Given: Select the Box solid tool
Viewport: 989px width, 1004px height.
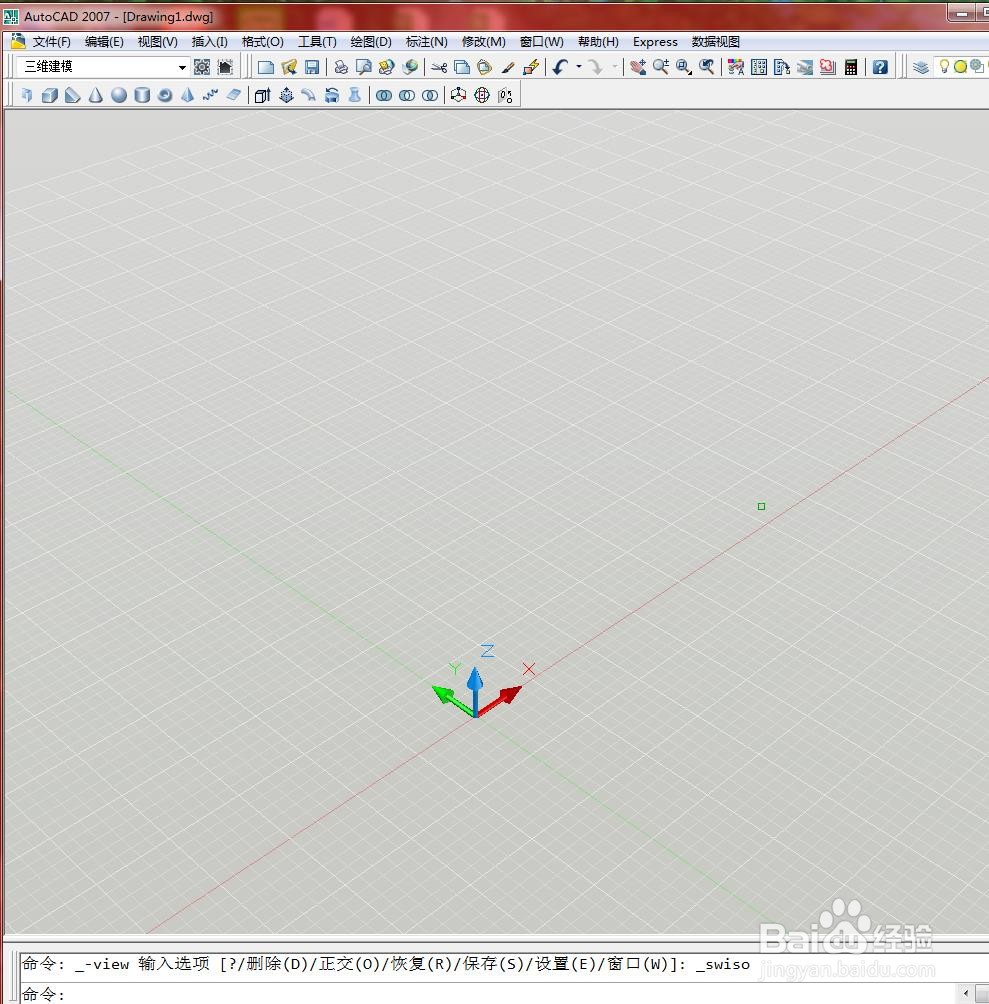Looking at the screenshot, I should pyautogui.click(x=49, y=95).
